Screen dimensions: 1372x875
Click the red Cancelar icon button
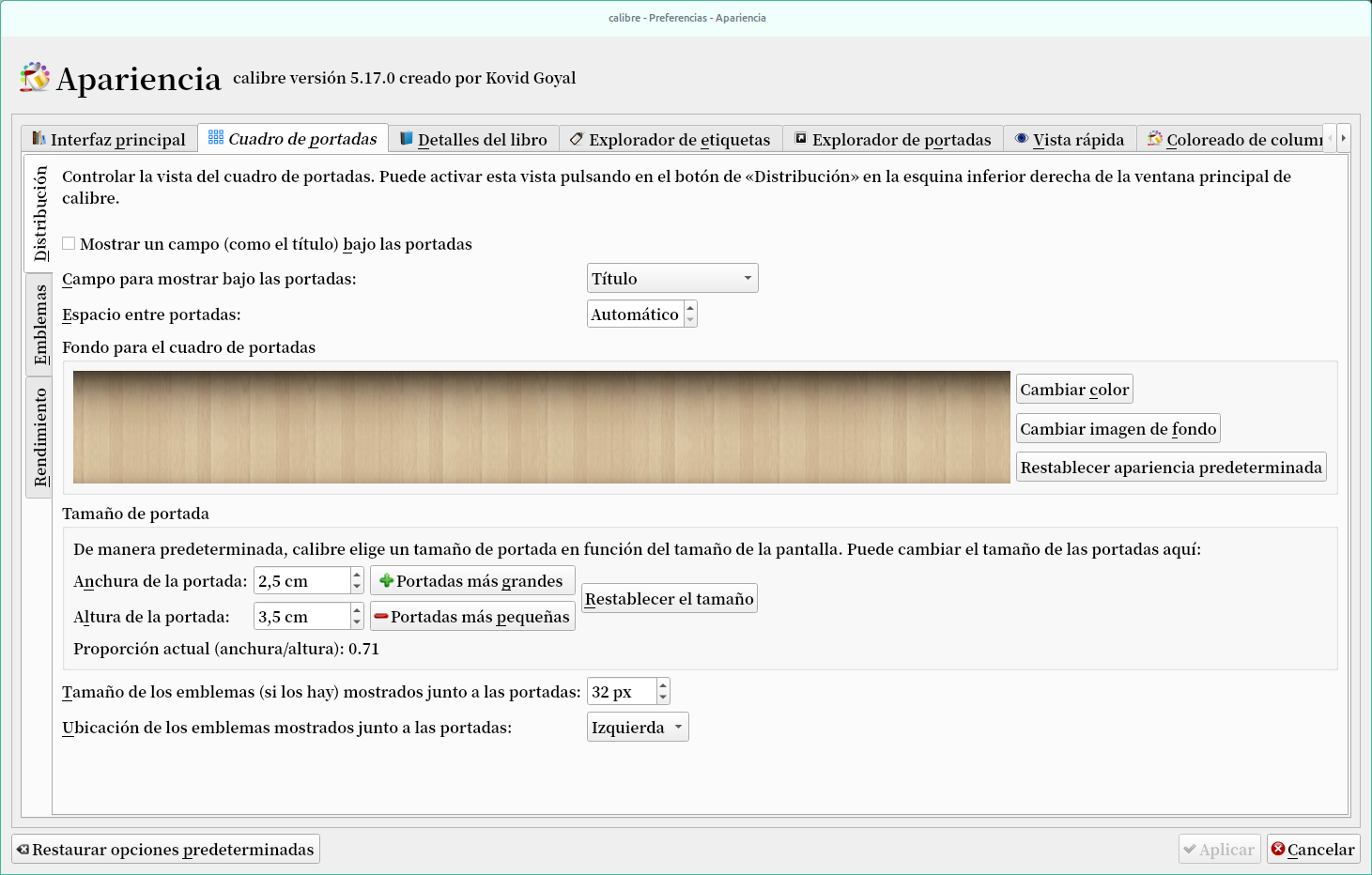[x=1278, y=849]
